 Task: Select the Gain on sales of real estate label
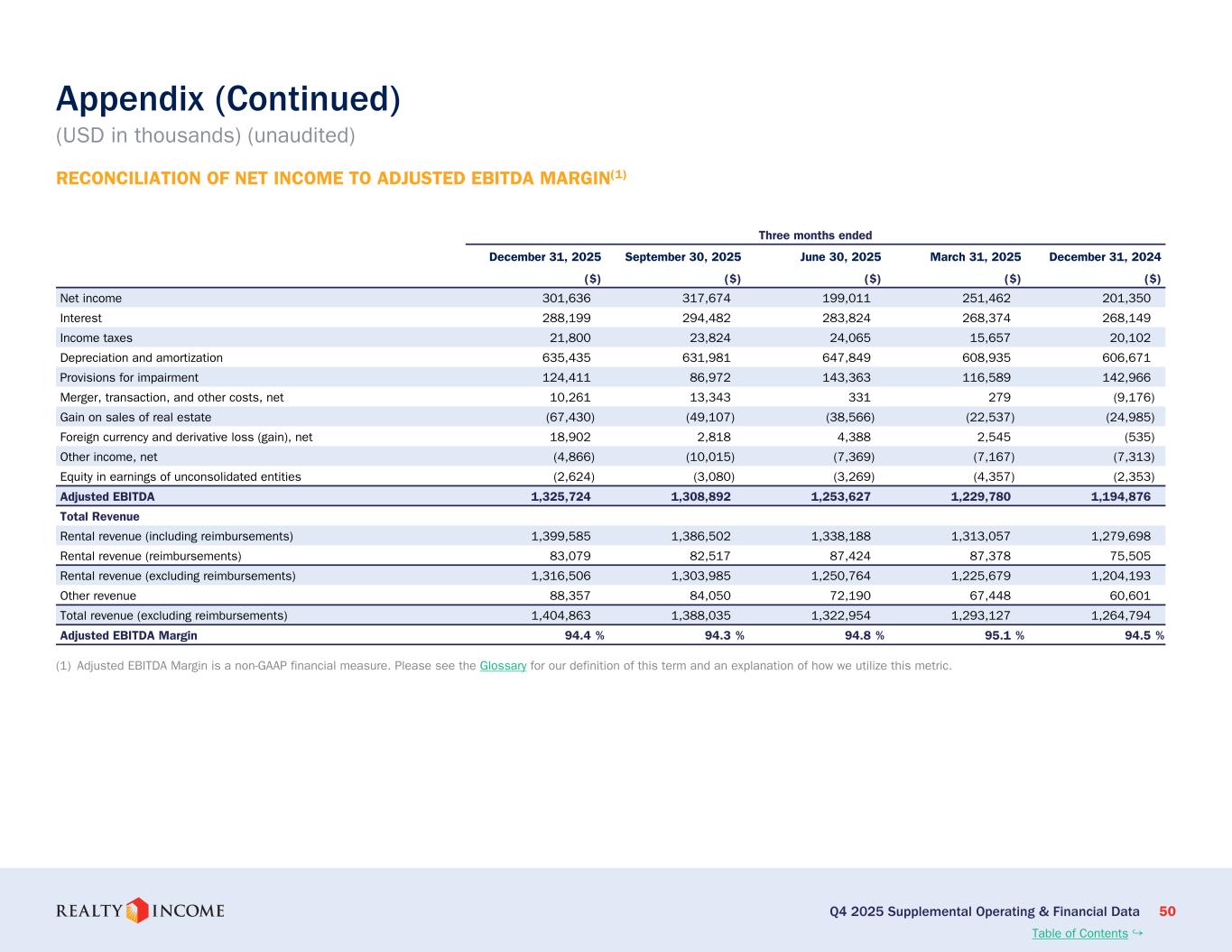click(x=135, y=418)
